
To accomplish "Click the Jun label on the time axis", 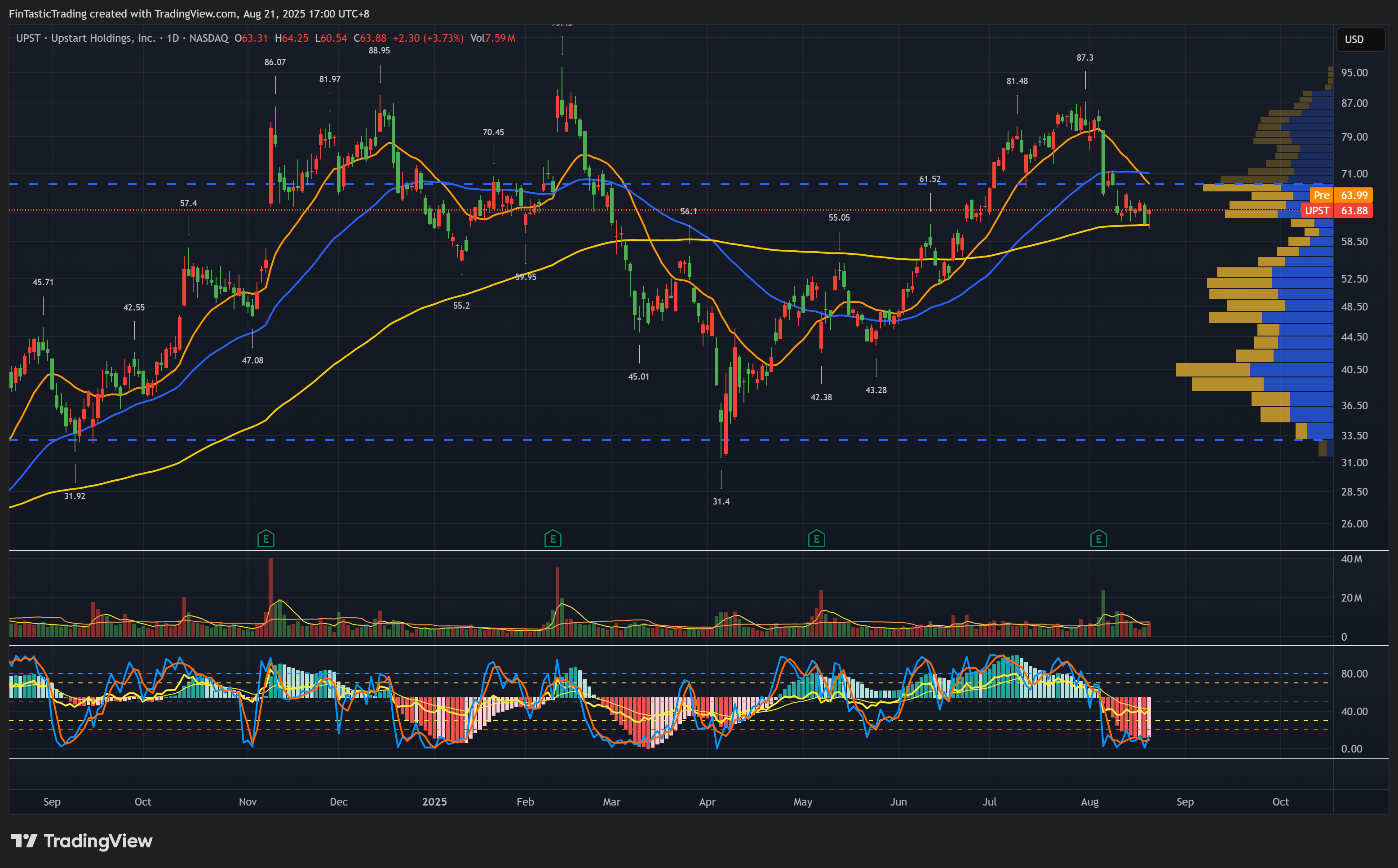I will (898, 802).
